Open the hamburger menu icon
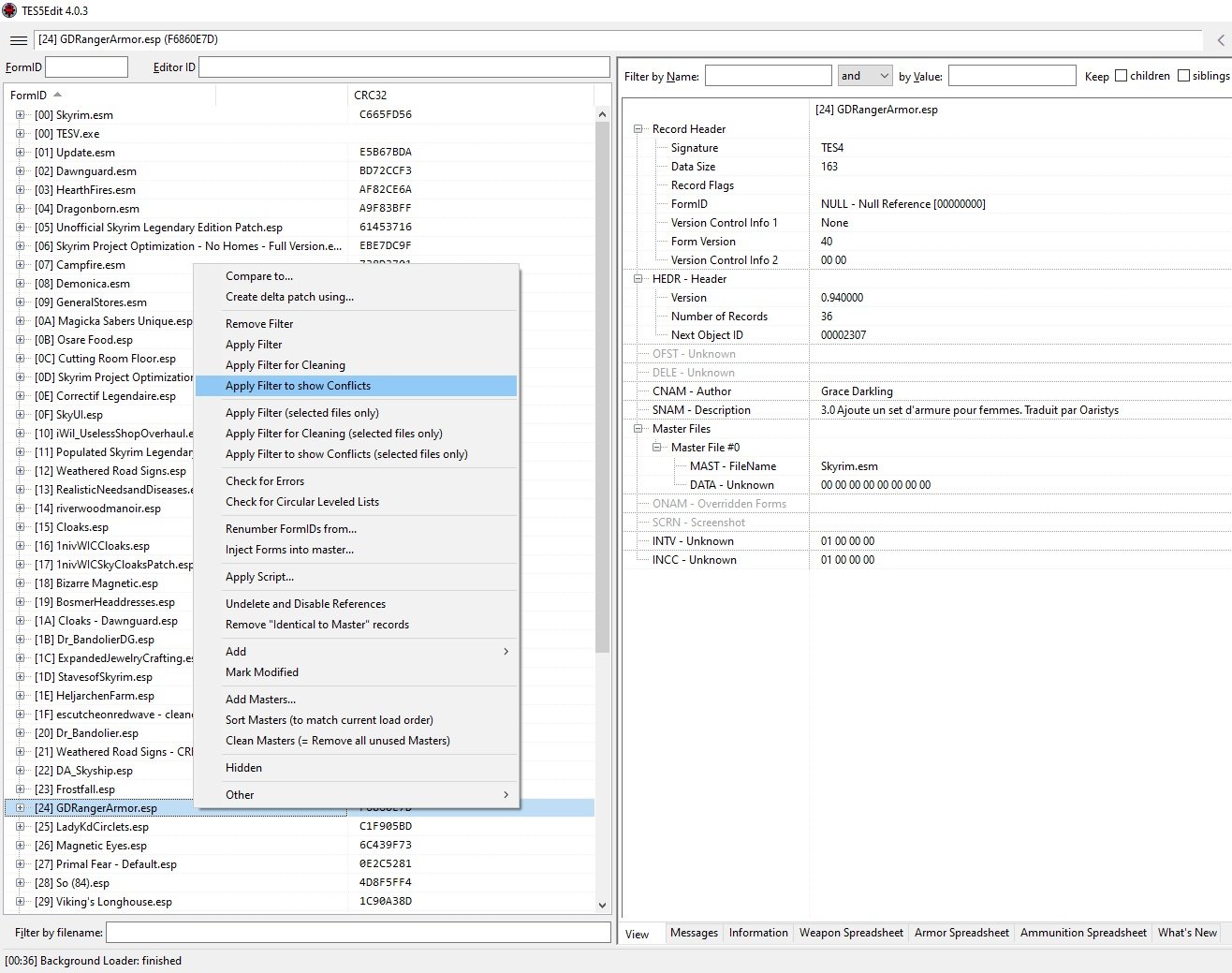The width and height of the screenshot is (1232, 973). [x=18, y=40]
